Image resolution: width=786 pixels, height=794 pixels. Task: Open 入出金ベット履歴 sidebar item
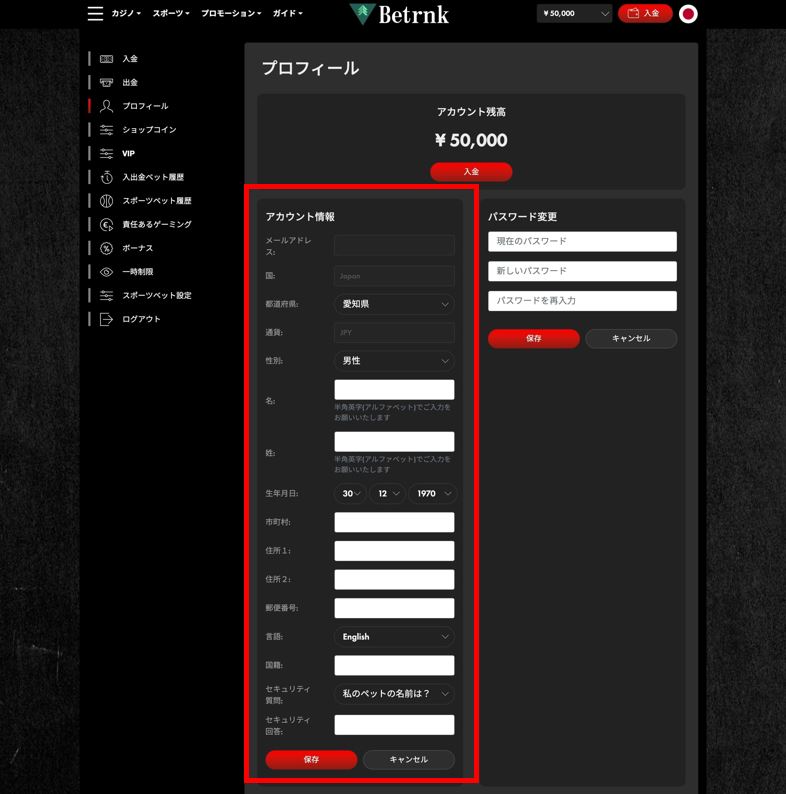(153, 177)
